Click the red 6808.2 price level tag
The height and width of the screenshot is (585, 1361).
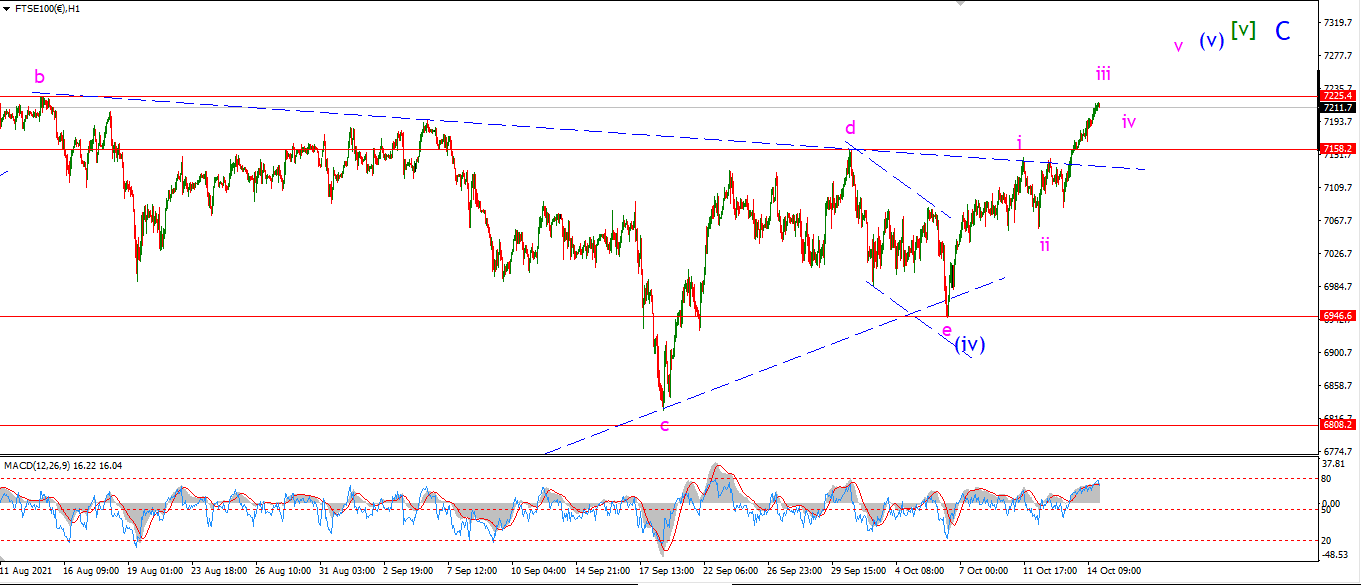pos(1338,424)
